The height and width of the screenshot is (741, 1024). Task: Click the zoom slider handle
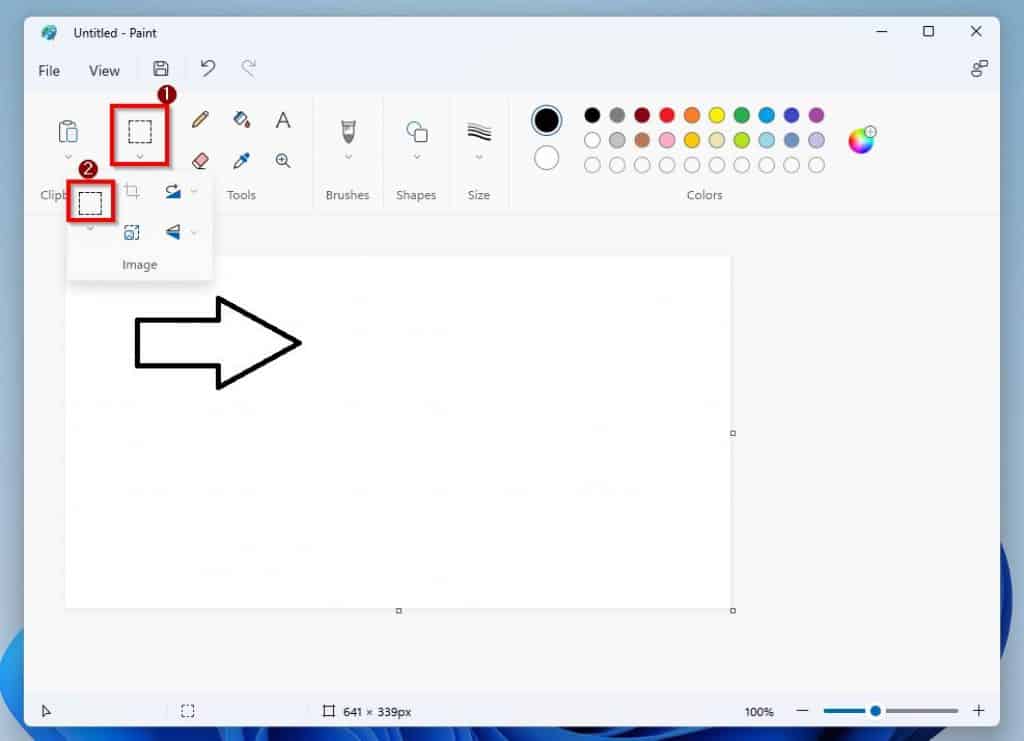875,710
